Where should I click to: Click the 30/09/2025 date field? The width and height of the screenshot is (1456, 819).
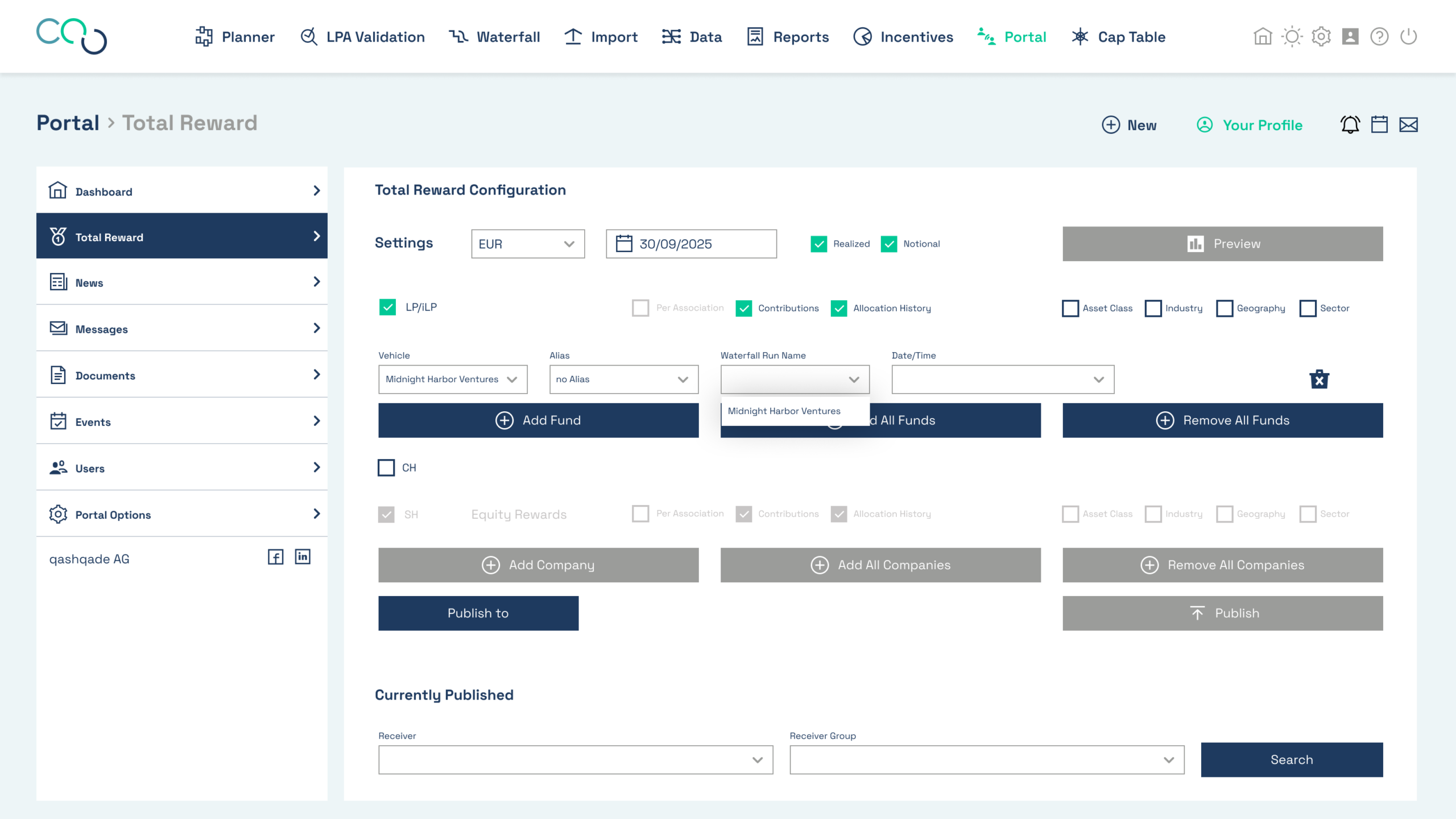(x=691, y=244)
